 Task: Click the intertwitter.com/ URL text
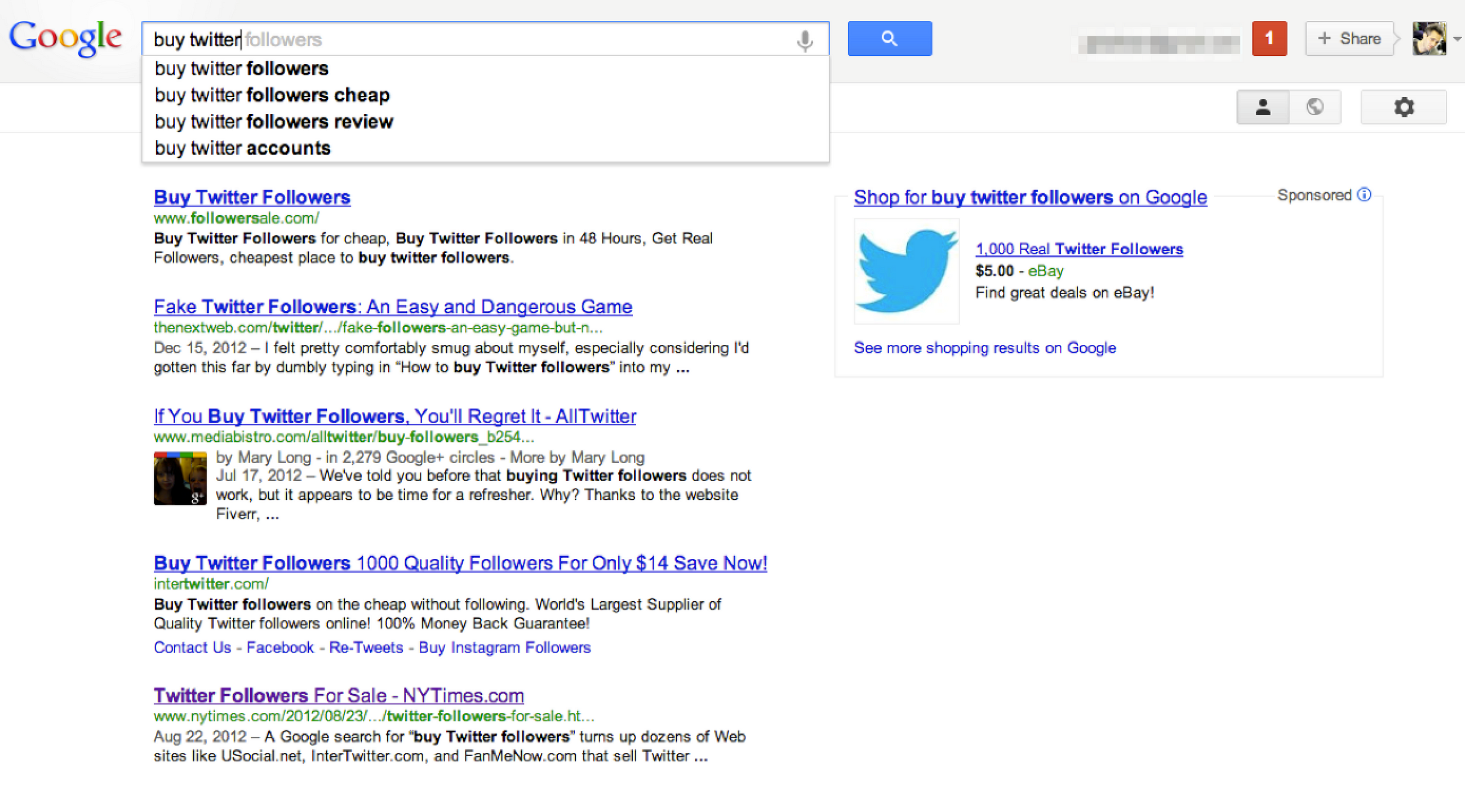pos(211,584)
